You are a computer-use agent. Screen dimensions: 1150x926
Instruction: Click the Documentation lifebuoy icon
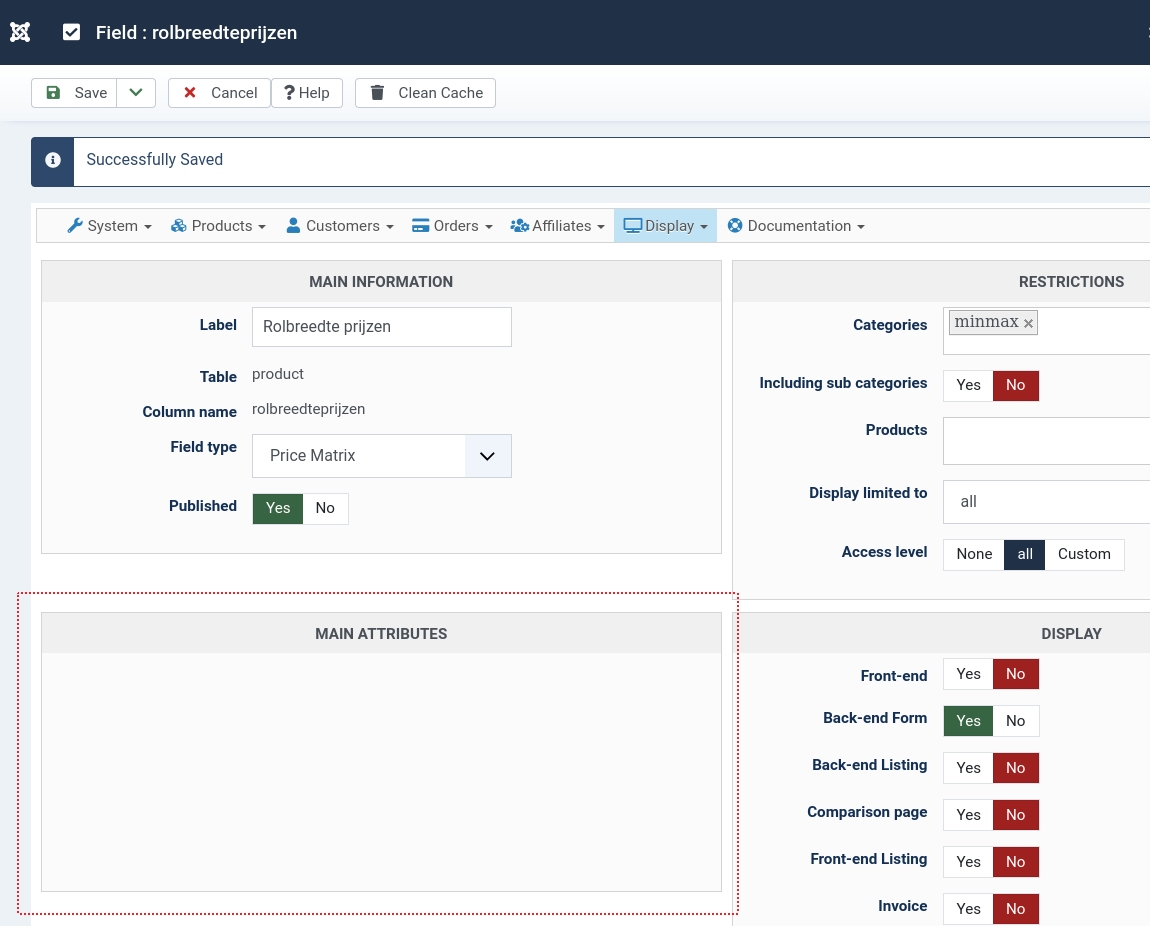coord(735,226)
